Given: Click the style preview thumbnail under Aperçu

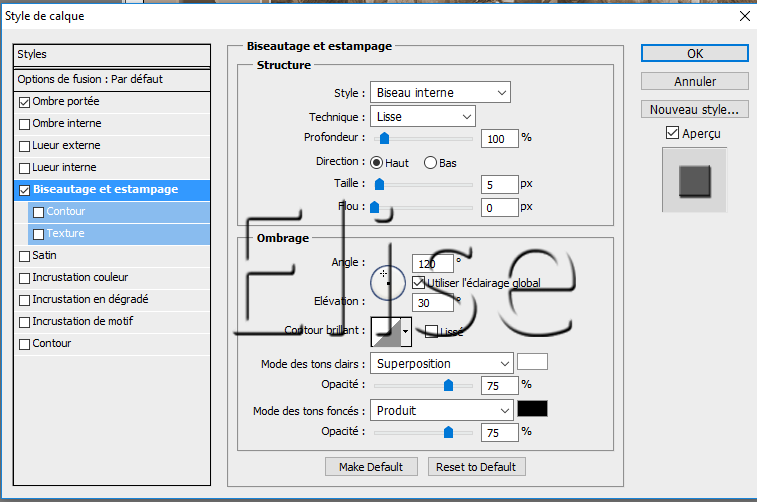Looking at the screenshot, I should (694, 181).
